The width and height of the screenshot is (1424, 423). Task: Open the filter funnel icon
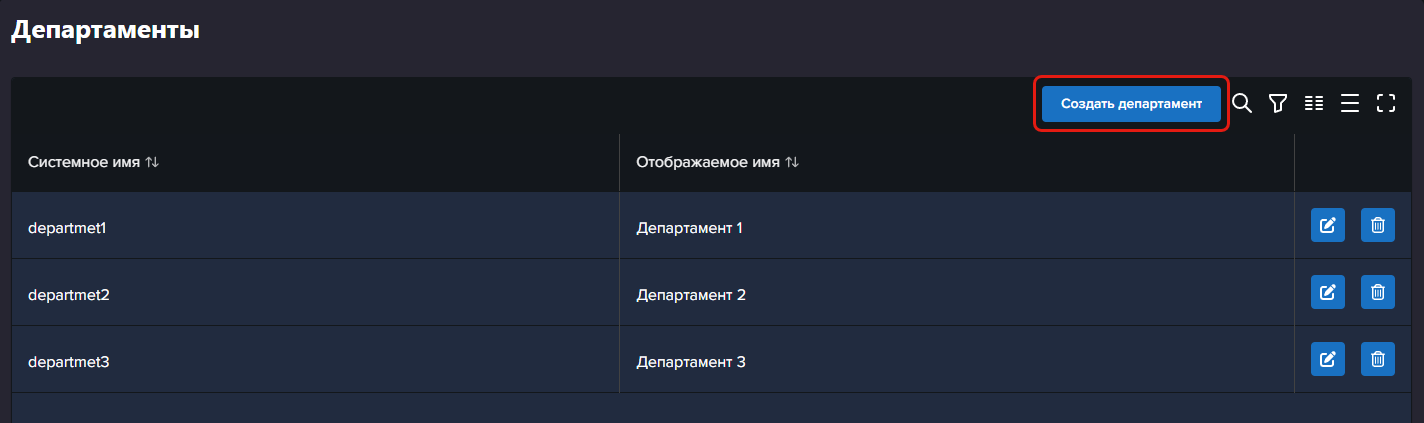1277,103
